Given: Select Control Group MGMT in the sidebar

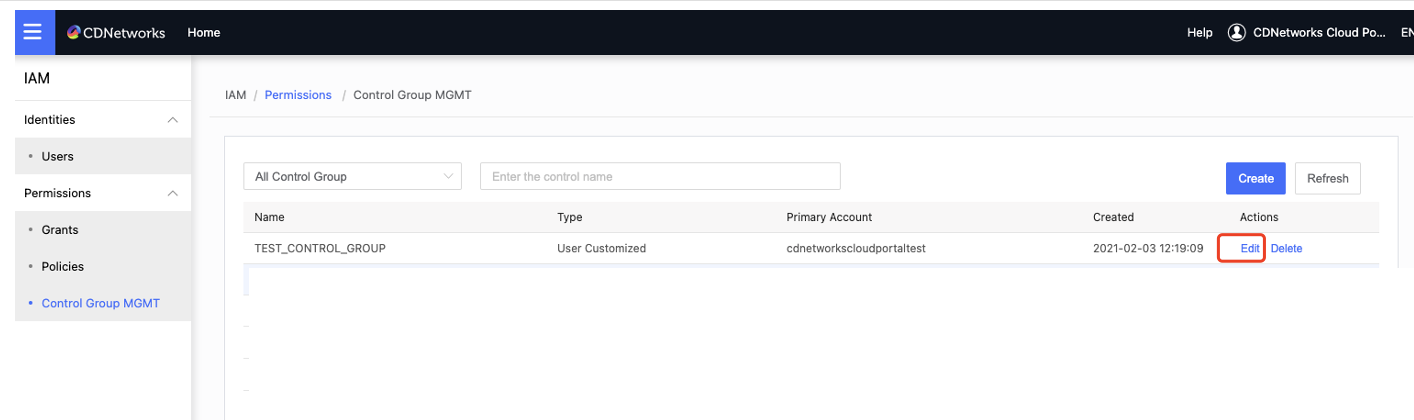Looking at the screenshot, I should pos(100,303).
